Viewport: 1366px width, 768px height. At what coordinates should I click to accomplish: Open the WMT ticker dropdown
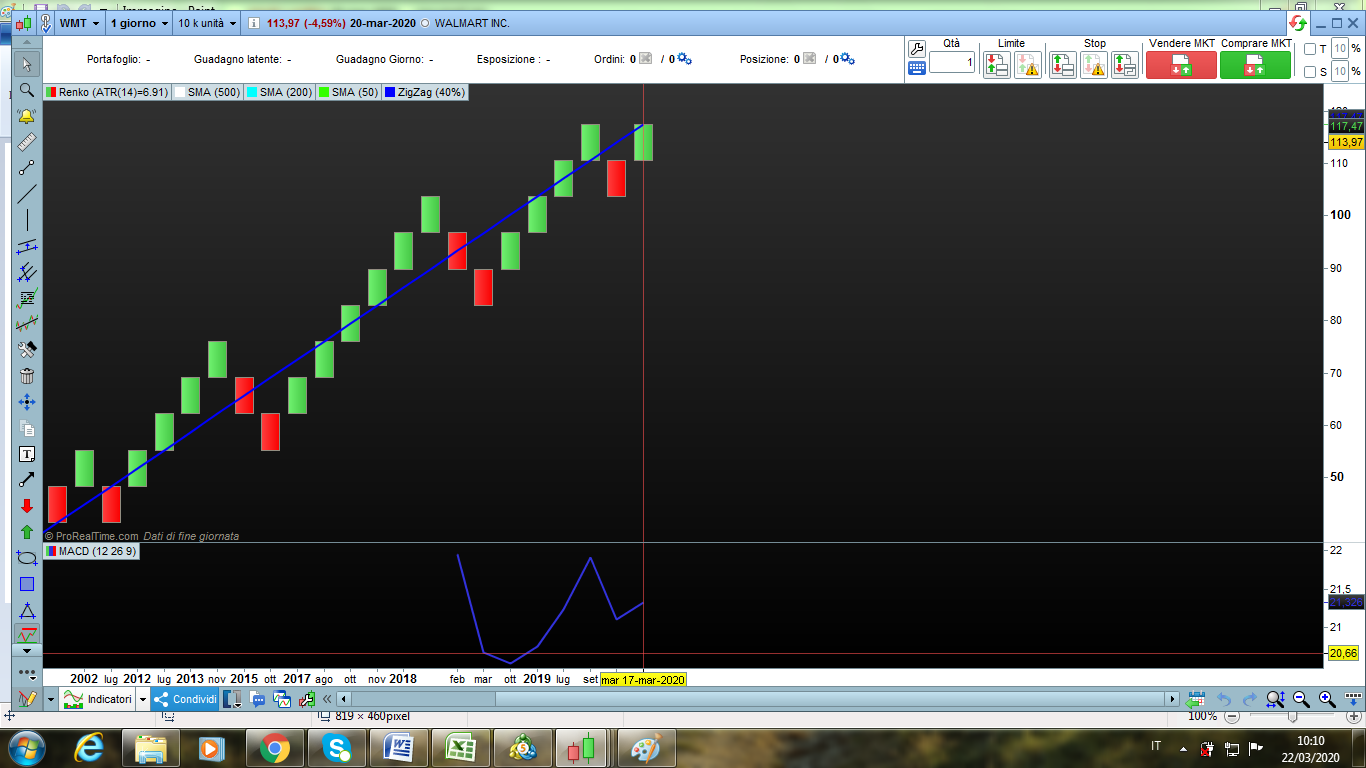tap(79, 23)
